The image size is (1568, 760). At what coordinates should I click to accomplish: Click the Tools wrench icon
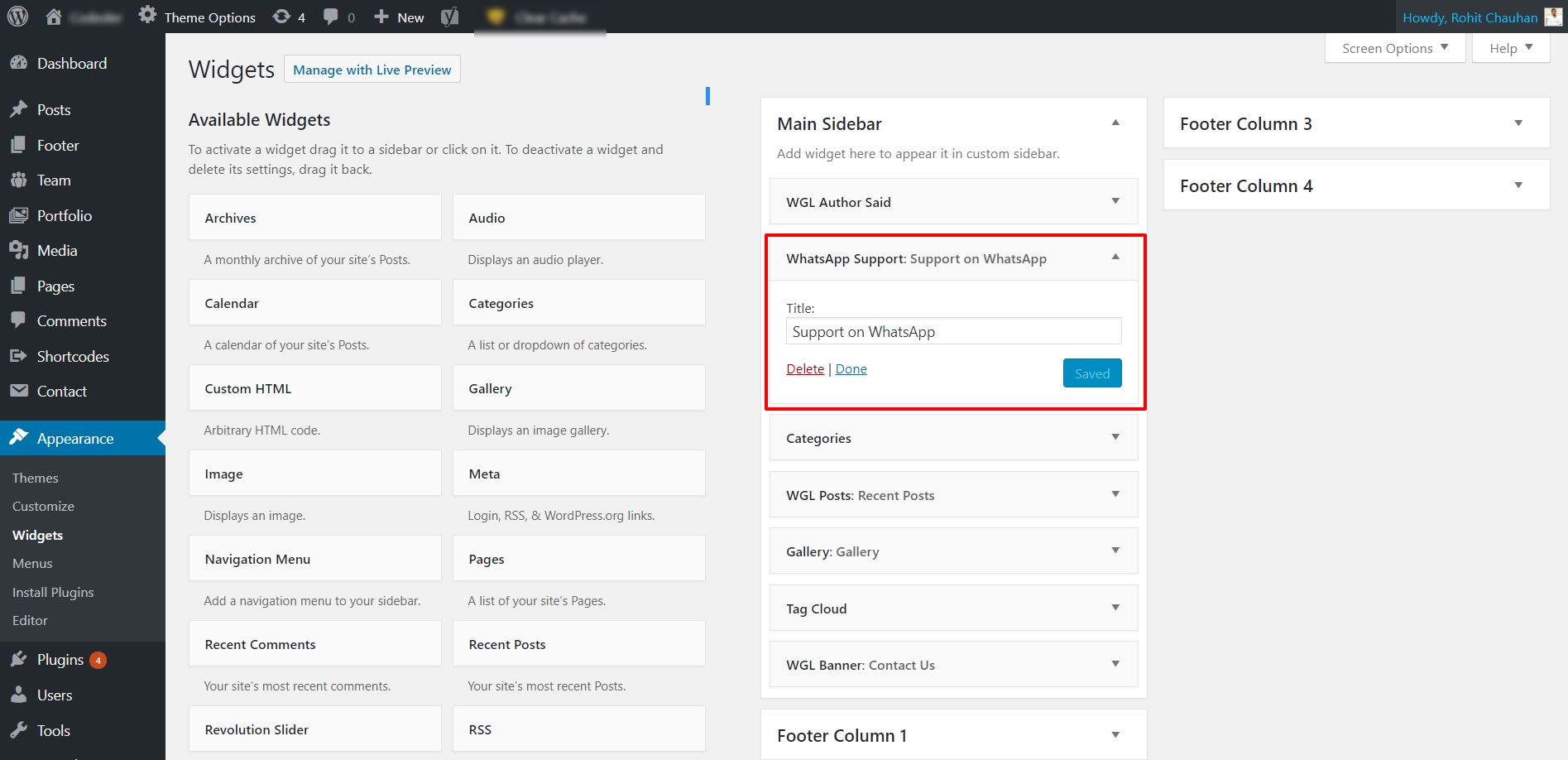pos(18,730)
